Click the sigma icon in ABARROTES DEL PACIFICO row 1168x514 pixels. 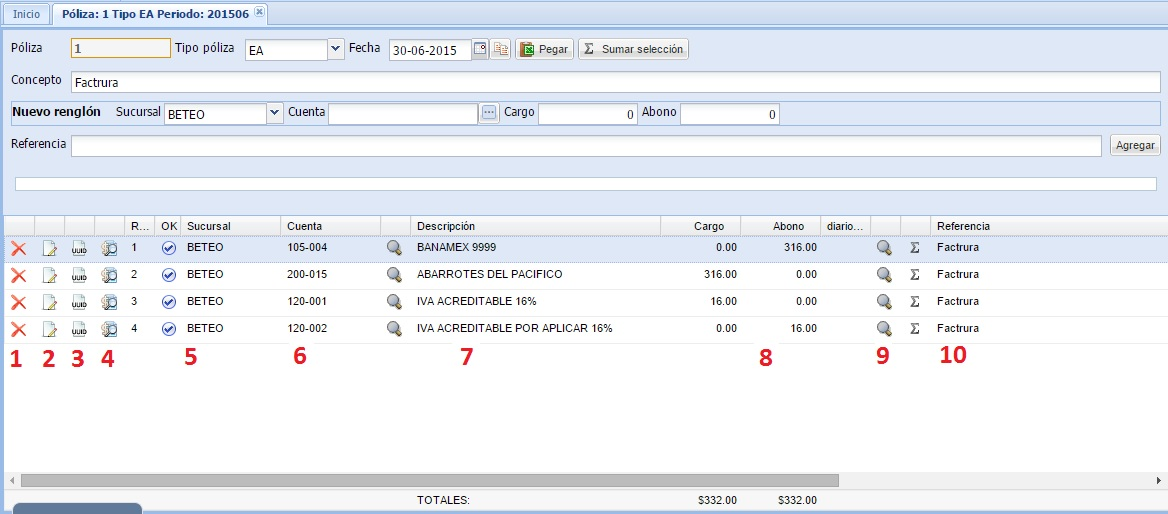(914, 275)
